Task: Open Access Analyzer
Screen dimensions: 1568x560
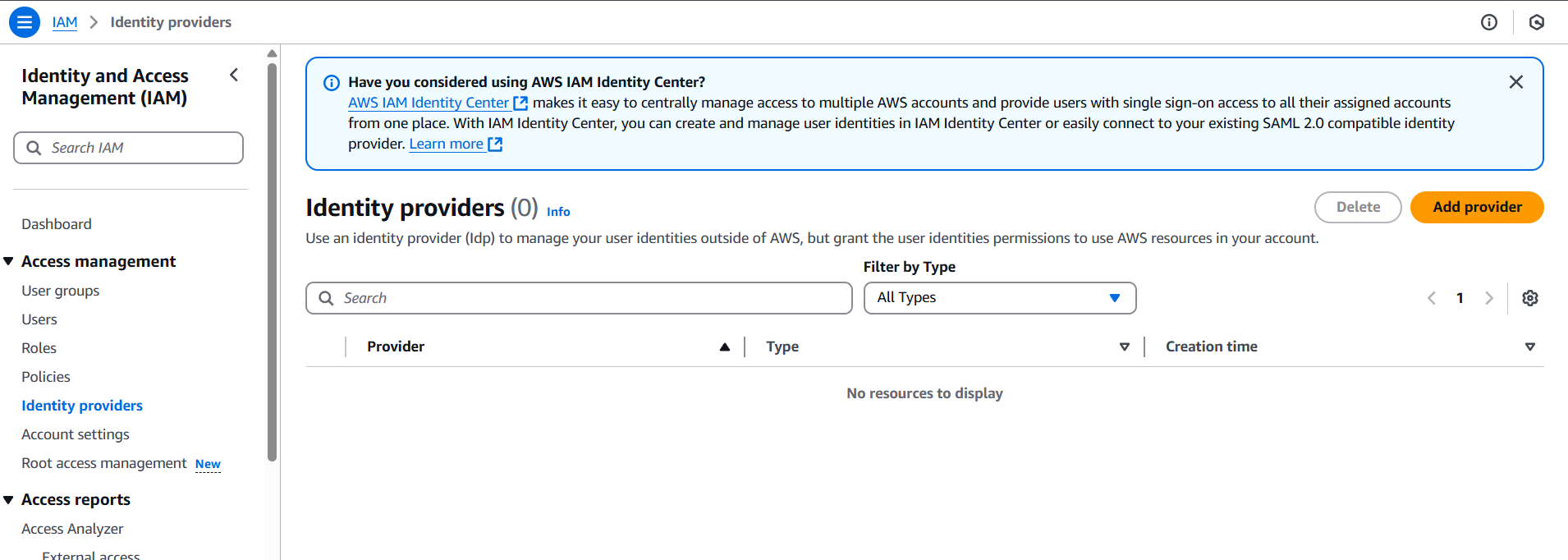Action: pyautogui.click(x=72, y=529)
